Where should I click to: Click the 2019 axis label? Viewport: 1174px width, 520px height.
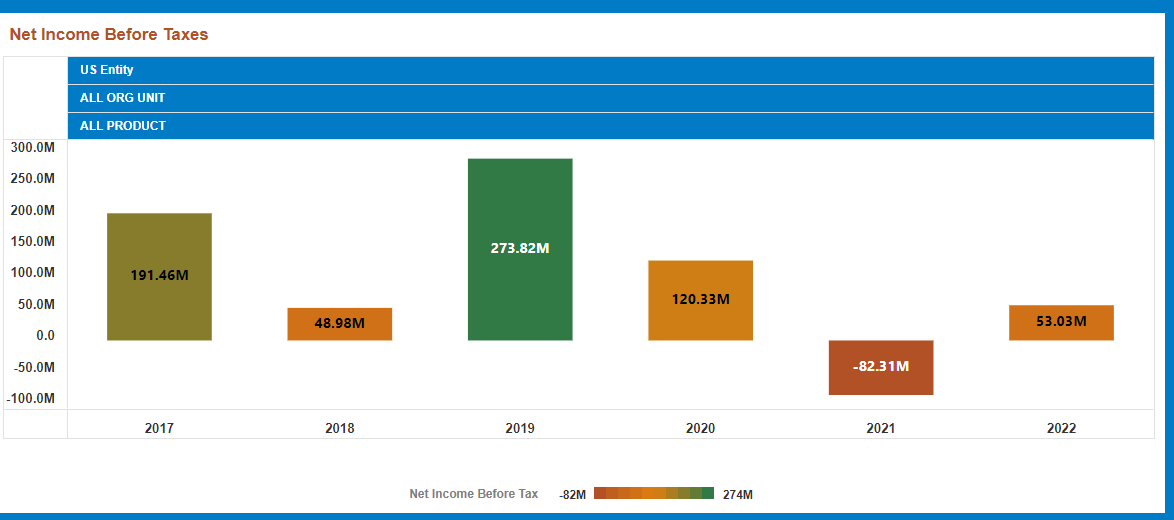tap(520, 429)
